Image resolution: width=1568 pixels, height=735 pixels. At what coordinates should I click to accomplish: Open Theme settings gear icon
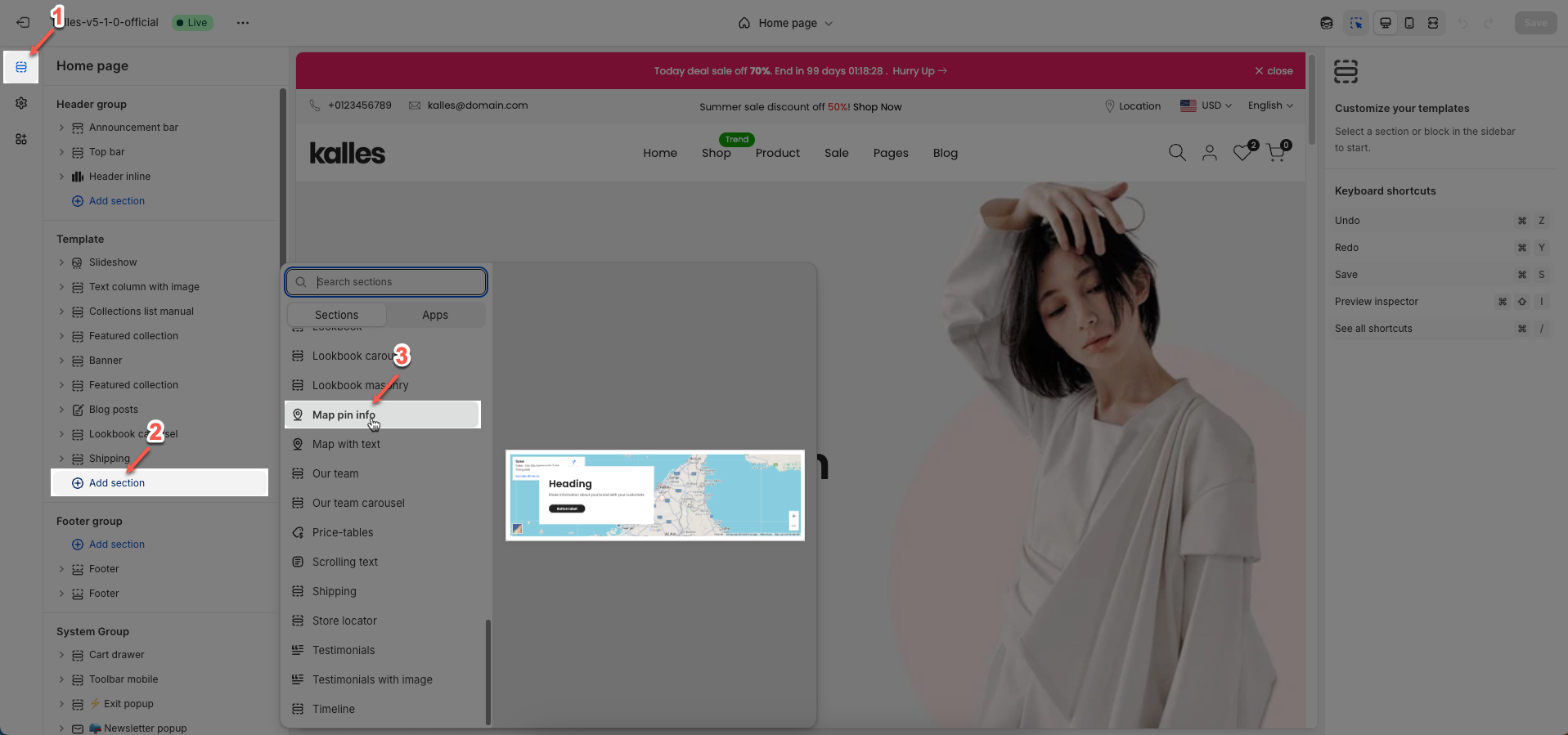21,103
